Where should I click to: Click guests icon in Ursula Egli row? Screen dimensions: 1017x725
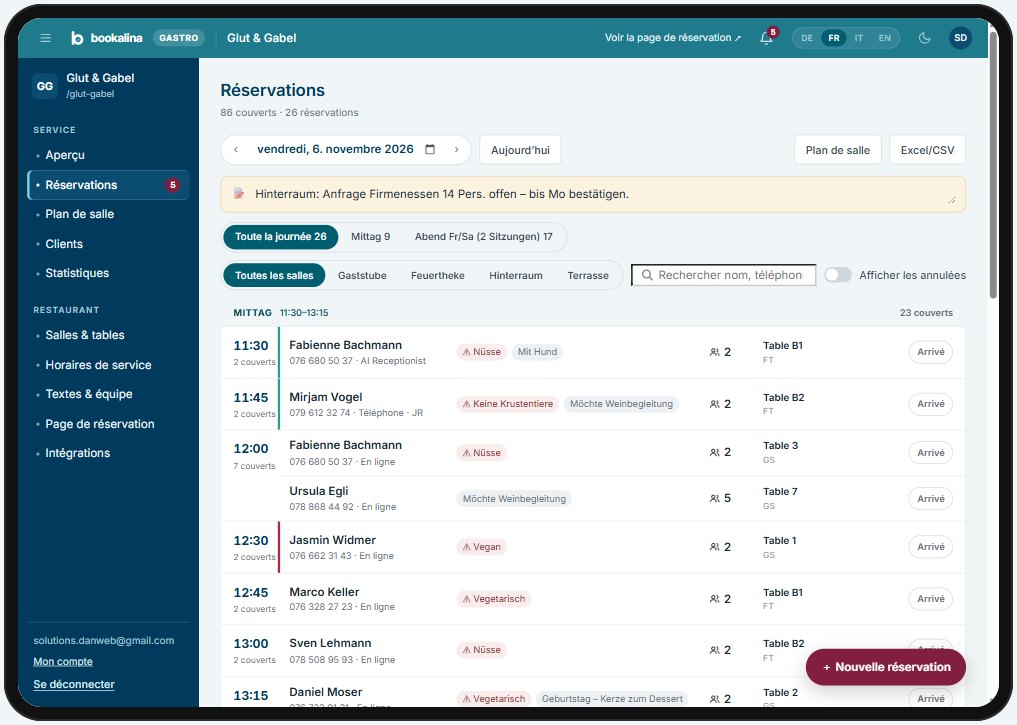[x=714, y=498]
